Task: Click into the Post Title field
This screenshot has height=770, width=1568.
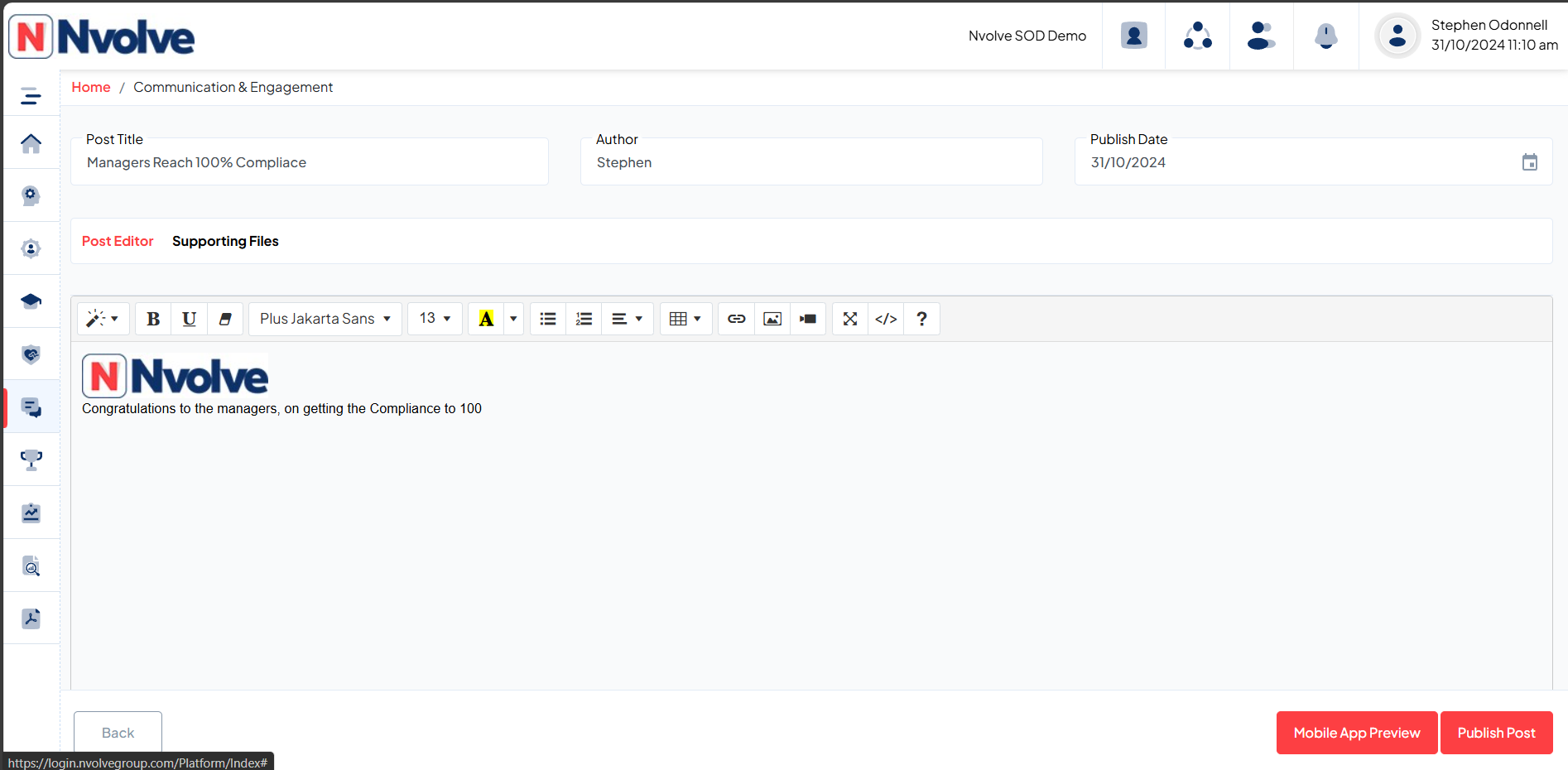Action: 310,162
